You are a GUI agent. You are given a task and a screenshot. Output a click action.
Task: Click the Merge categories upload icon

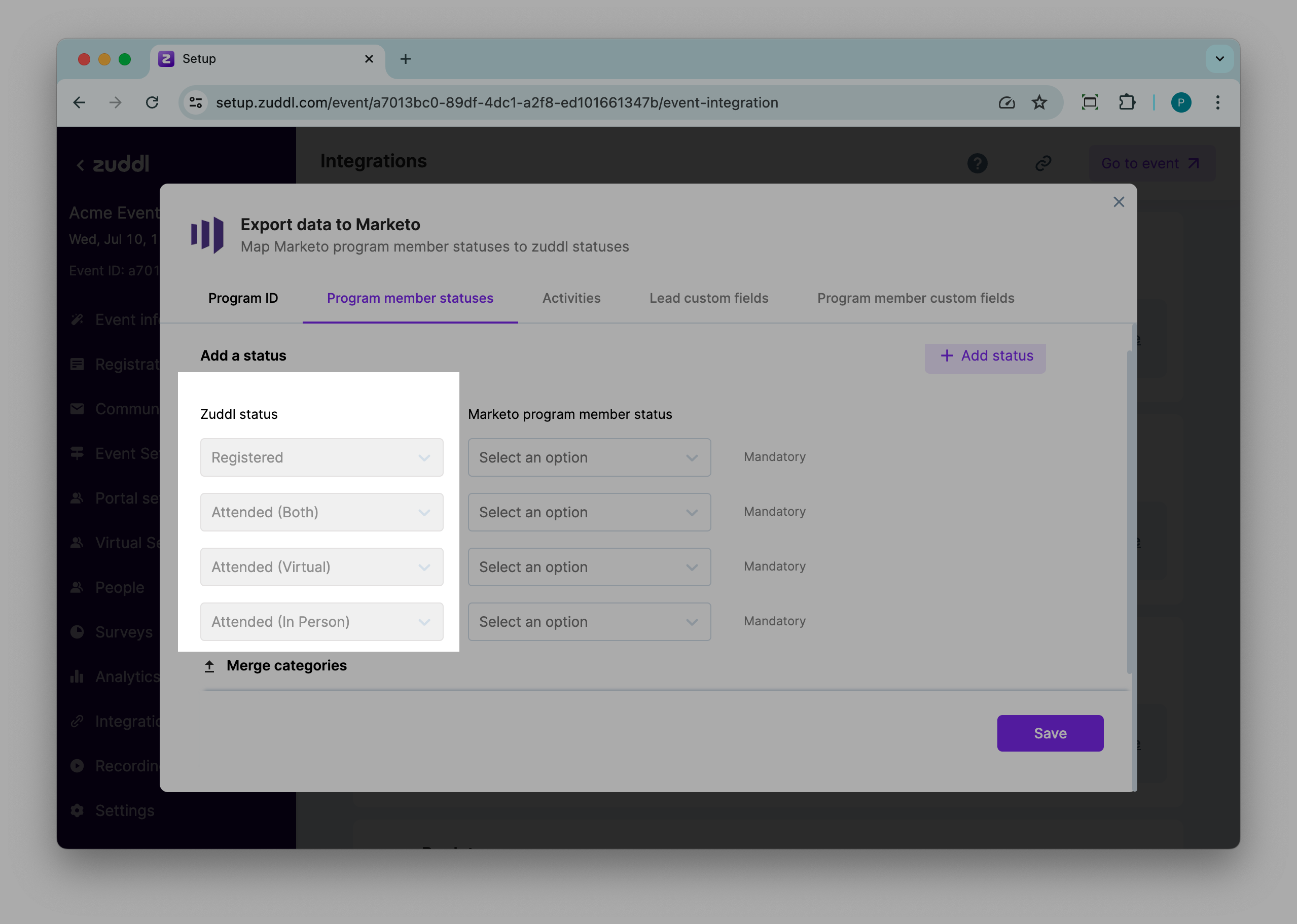point(209,666)
